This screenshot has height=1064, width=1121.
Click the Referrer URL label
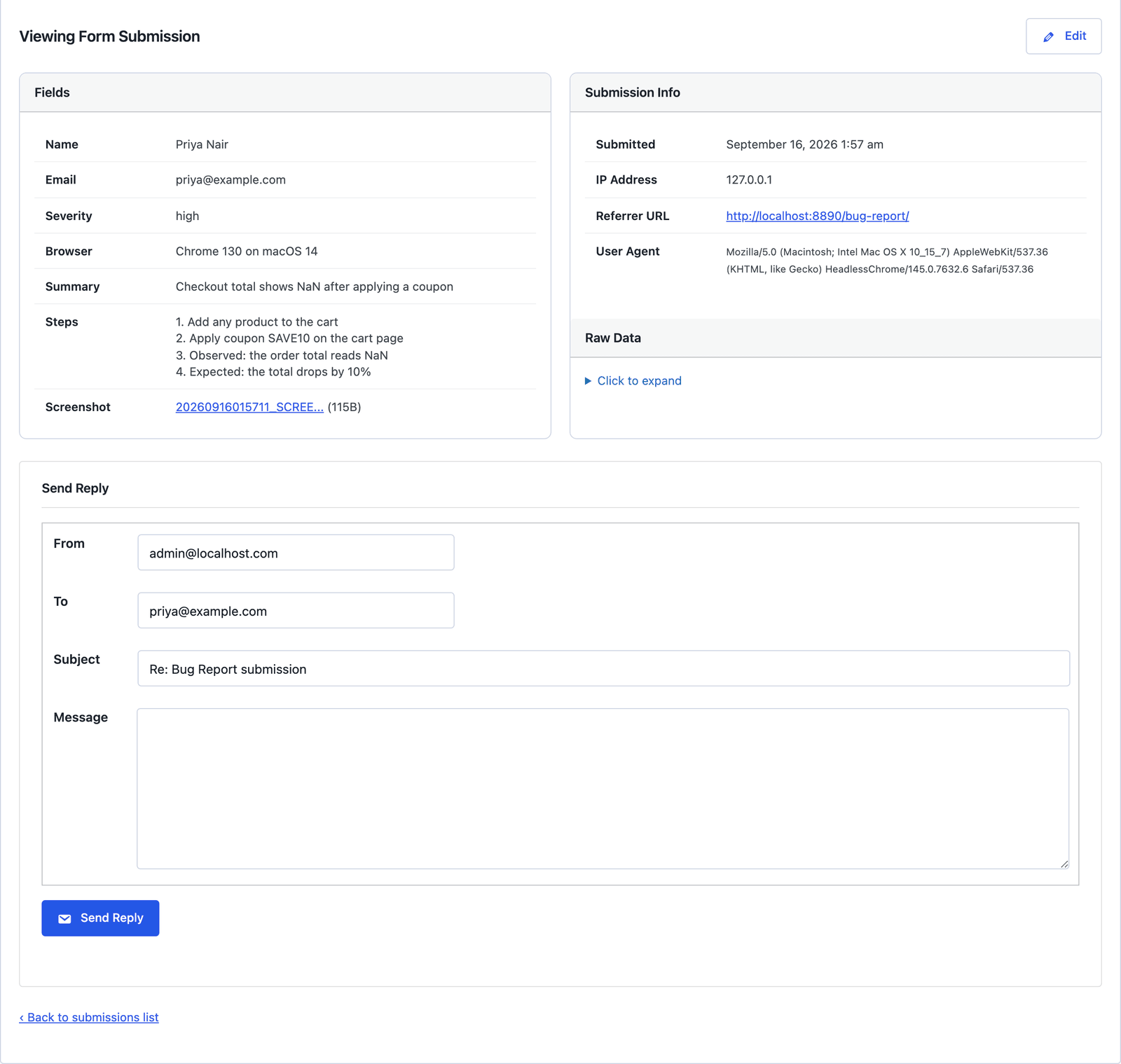(x=633, y=216)
